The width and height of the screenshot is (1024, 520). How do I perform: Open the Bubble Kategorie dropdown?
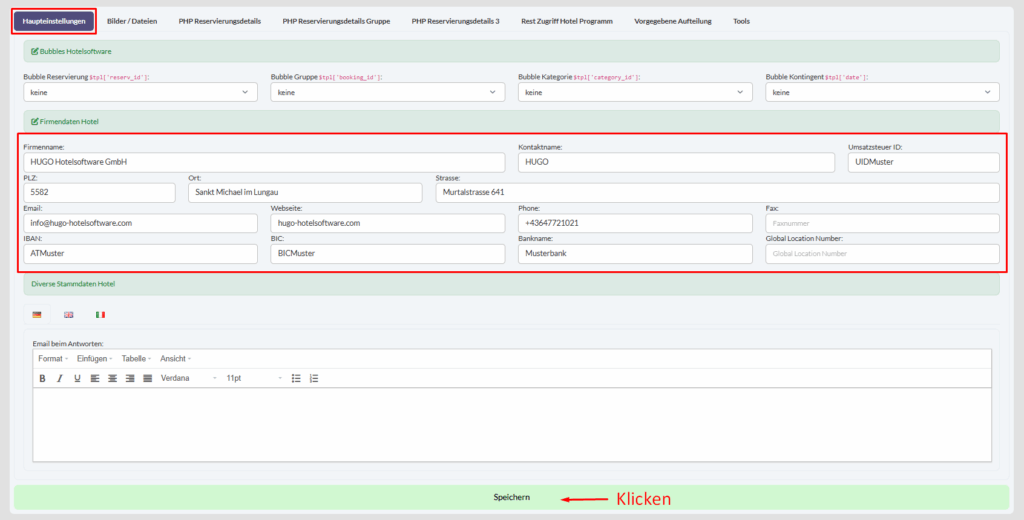tap(635, 92)
